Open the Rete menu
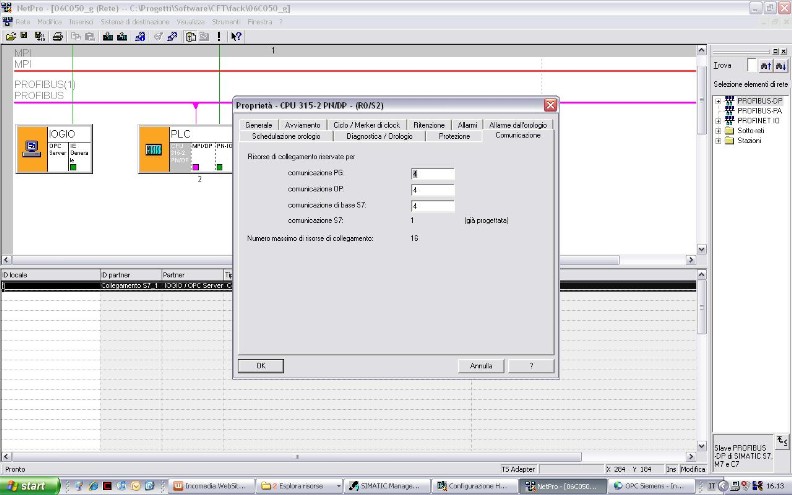 [x=23, y=22]
